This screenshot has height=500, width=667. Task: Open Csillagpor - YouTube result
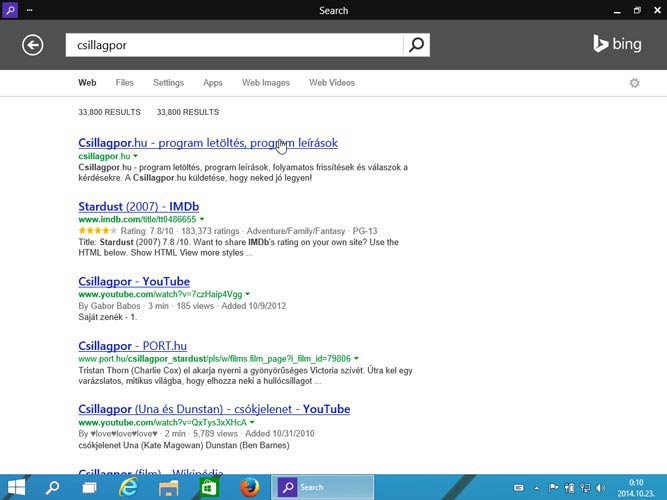[134, 281]
